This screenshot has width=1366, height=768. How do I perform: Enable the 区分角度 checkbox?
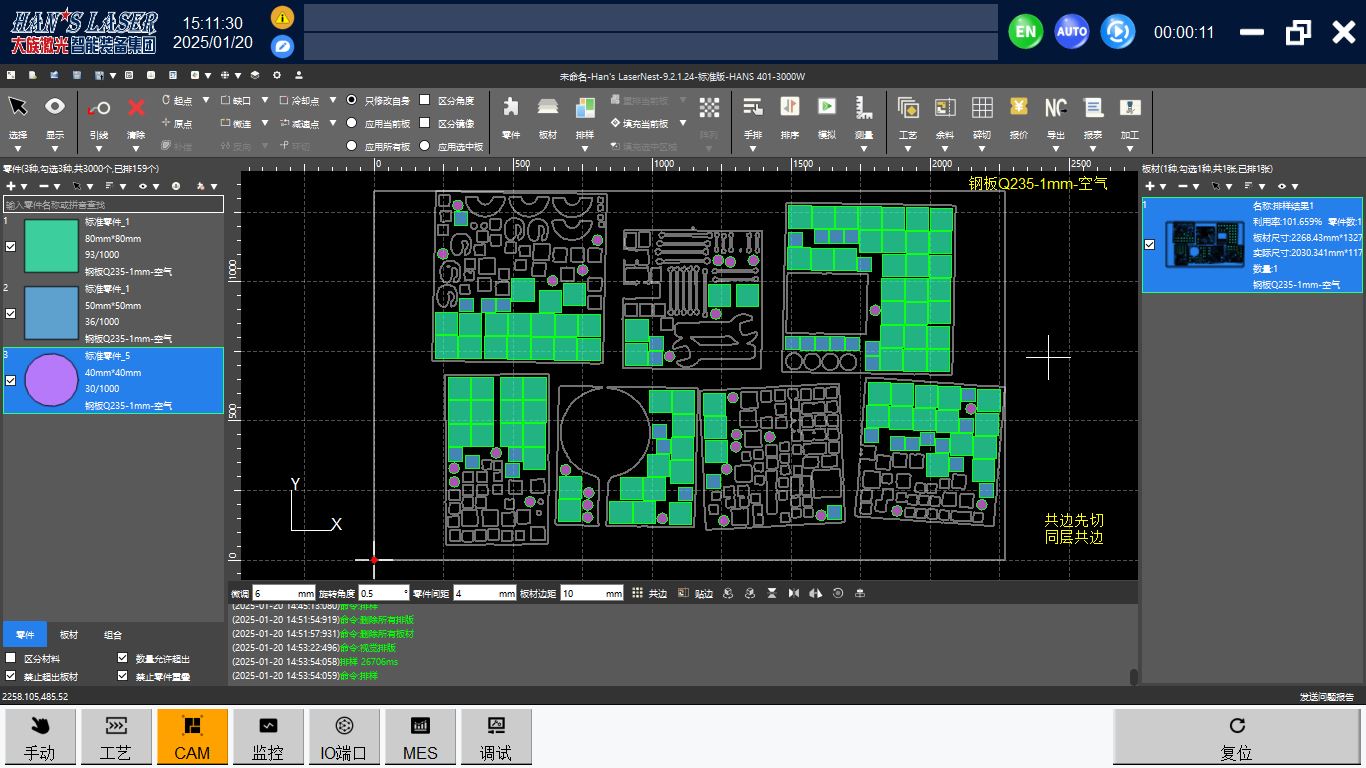click(x=425, y=100)
